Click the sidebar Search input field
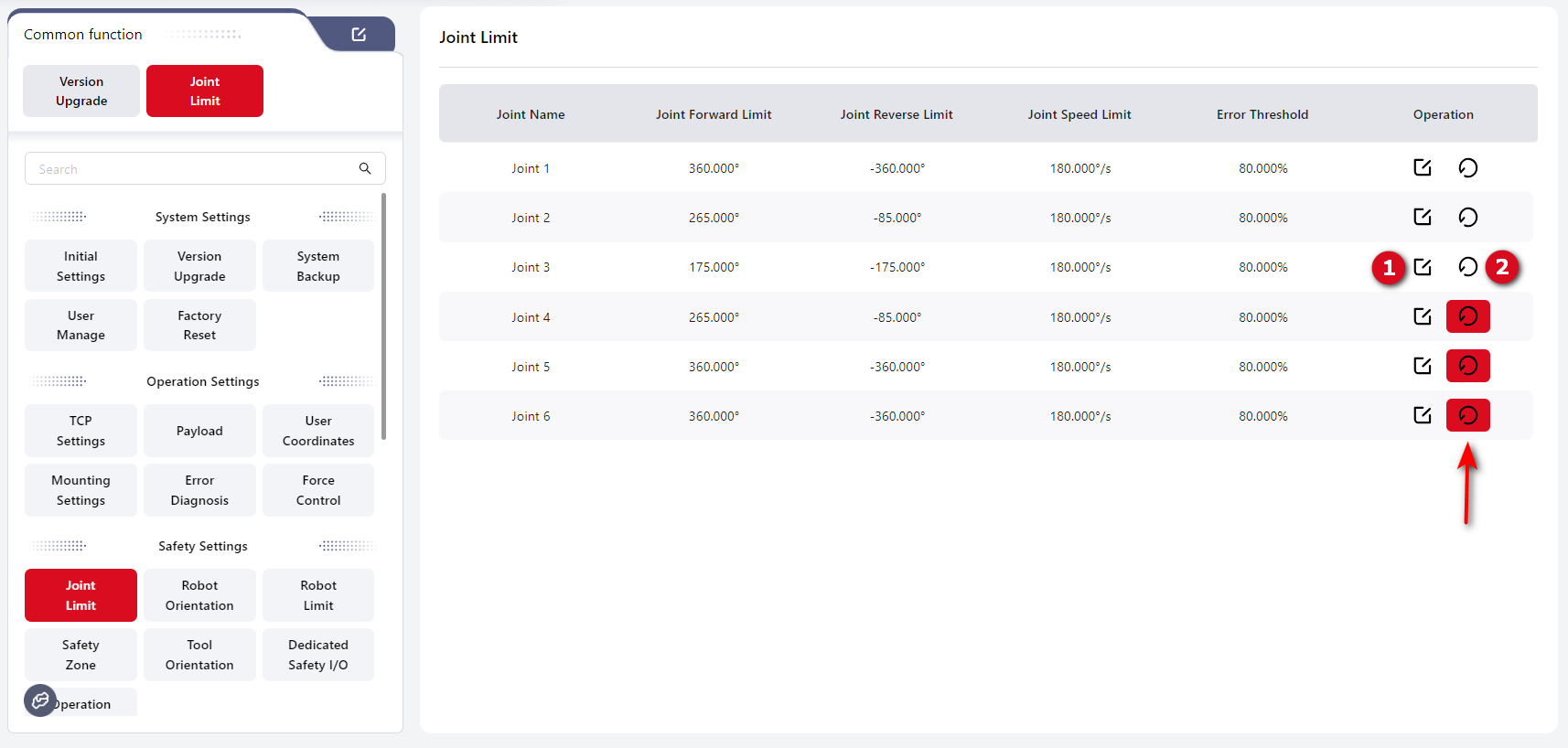 click(x=192, y=169)
